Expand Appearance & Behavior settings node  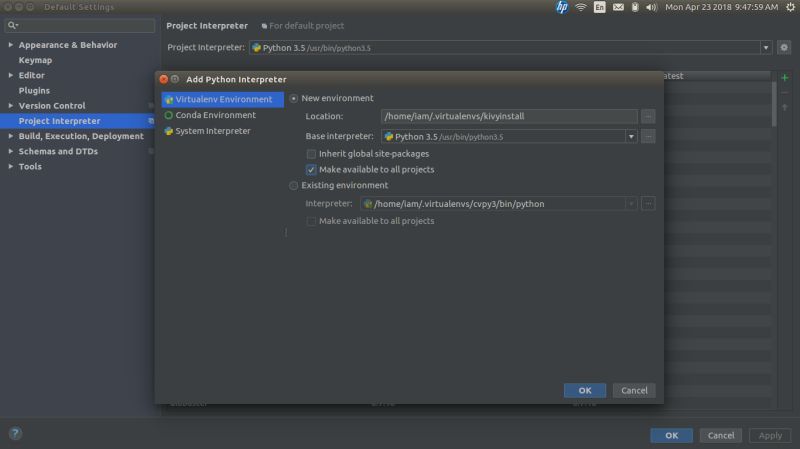[x=11, y=45]
